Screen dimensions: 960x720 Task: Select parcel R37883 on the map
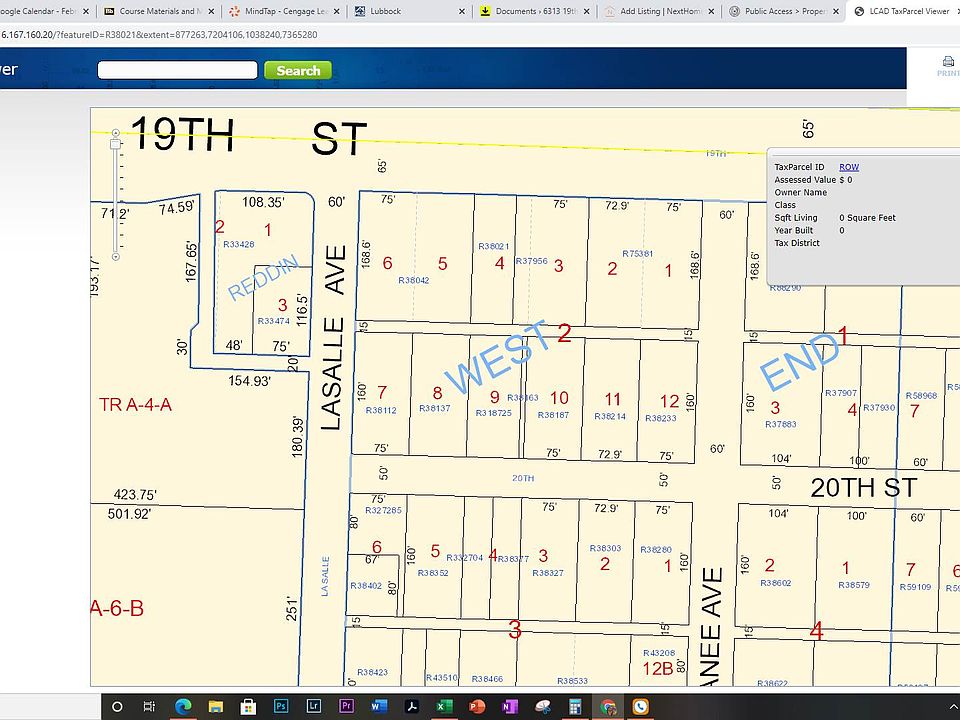[x=781, y=424]
